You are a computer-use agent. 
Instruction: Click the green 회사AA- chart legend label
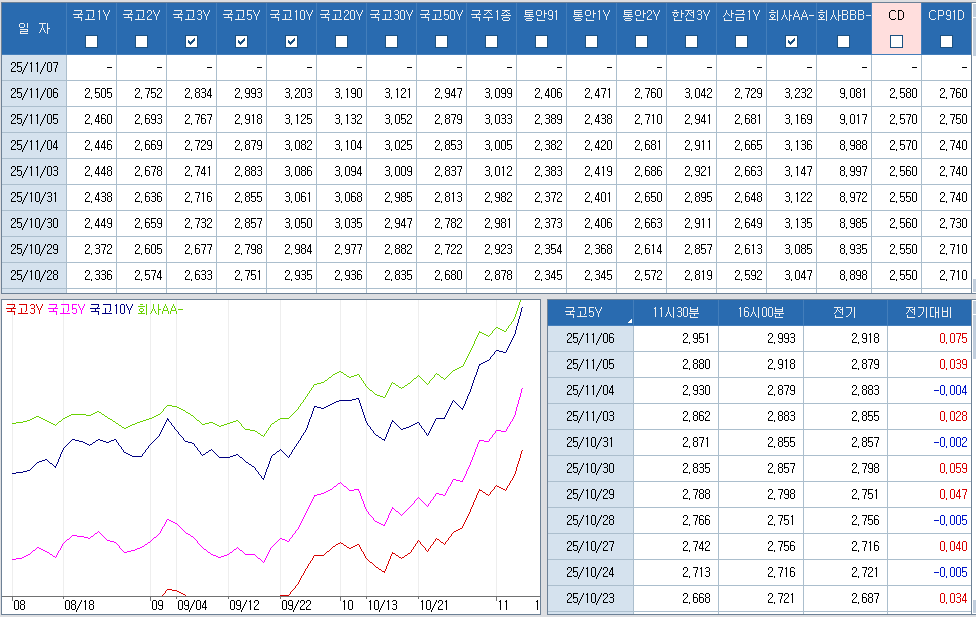coord(160,310)
